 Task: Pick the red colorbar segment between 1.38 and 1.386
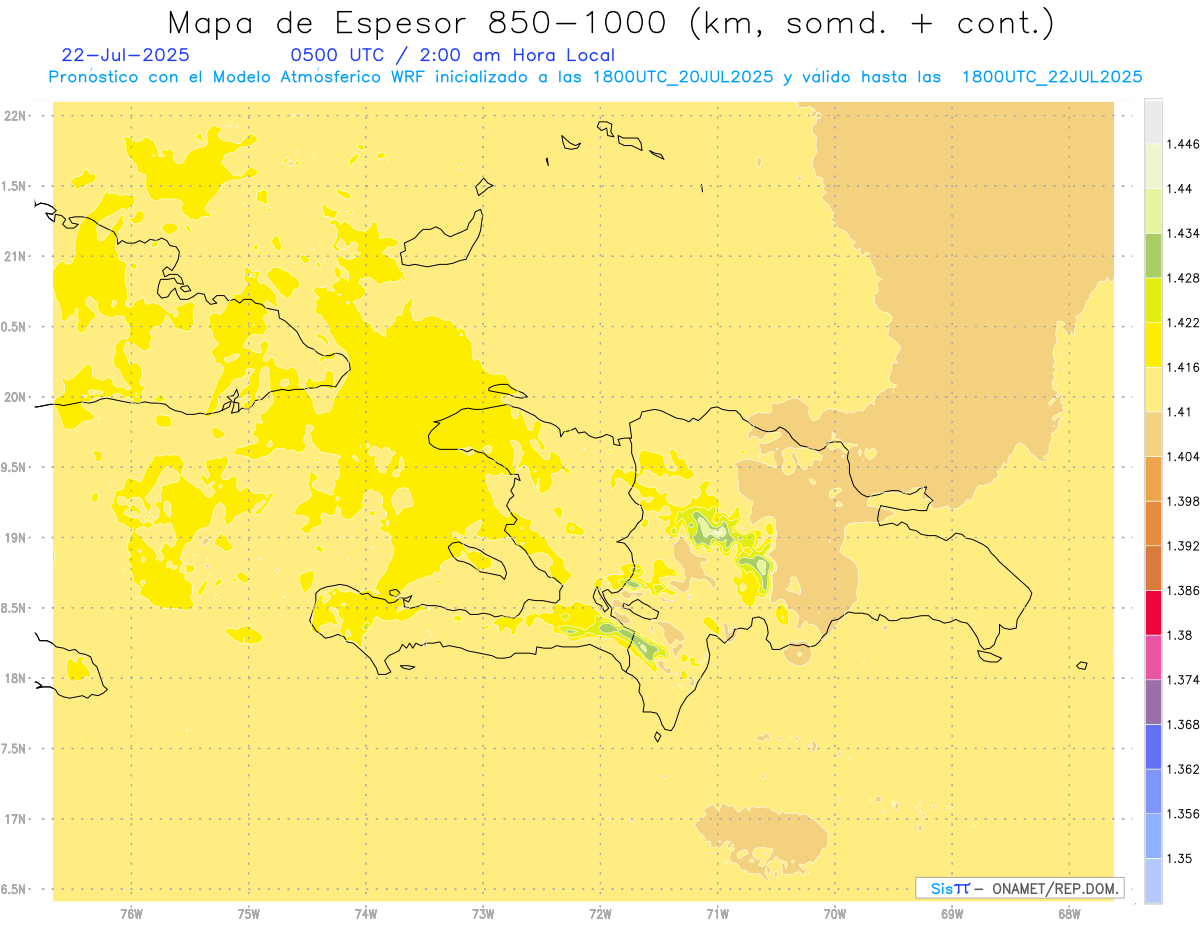tap(1153, 612)
